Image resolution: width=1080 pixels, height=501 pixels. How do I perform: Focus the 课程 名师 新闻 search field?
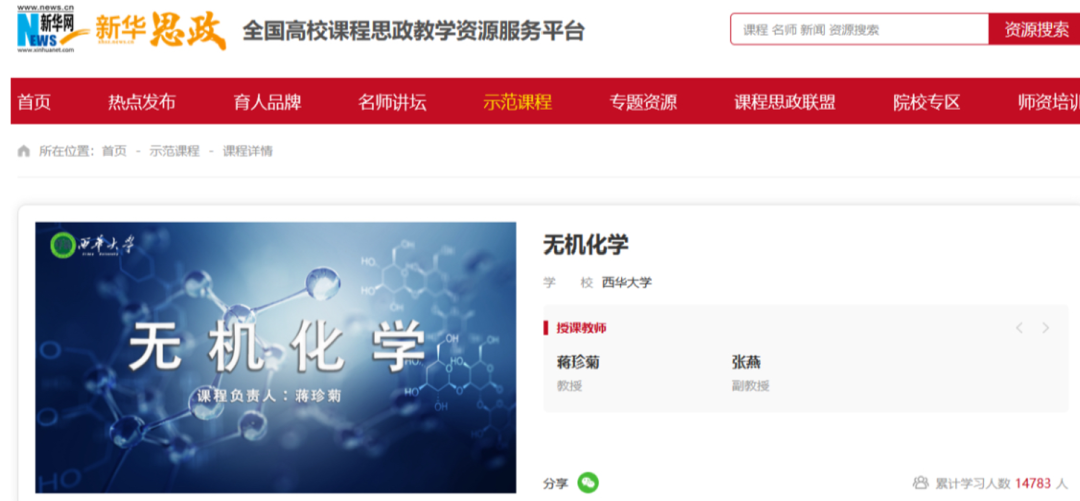click(860, 30)
